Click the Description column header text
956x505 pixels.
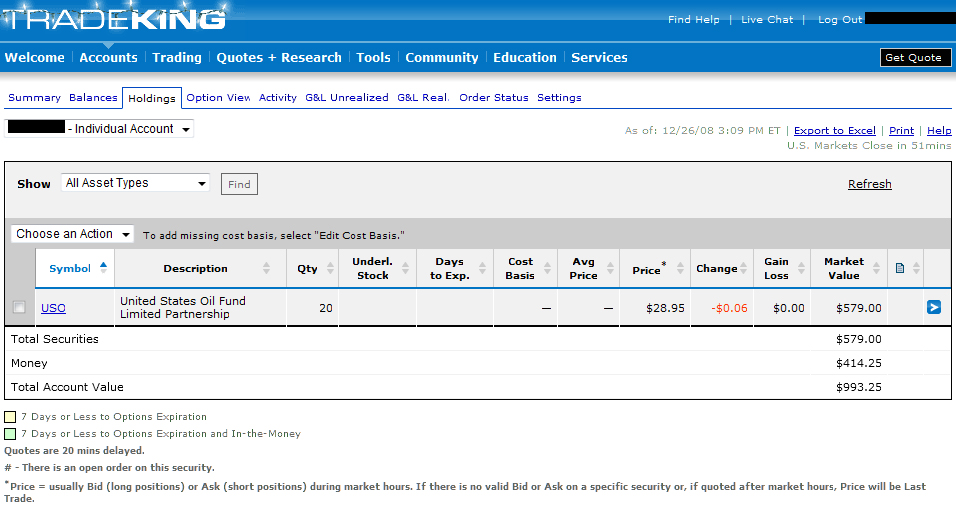pyautogui.click(x=195, y=268)
